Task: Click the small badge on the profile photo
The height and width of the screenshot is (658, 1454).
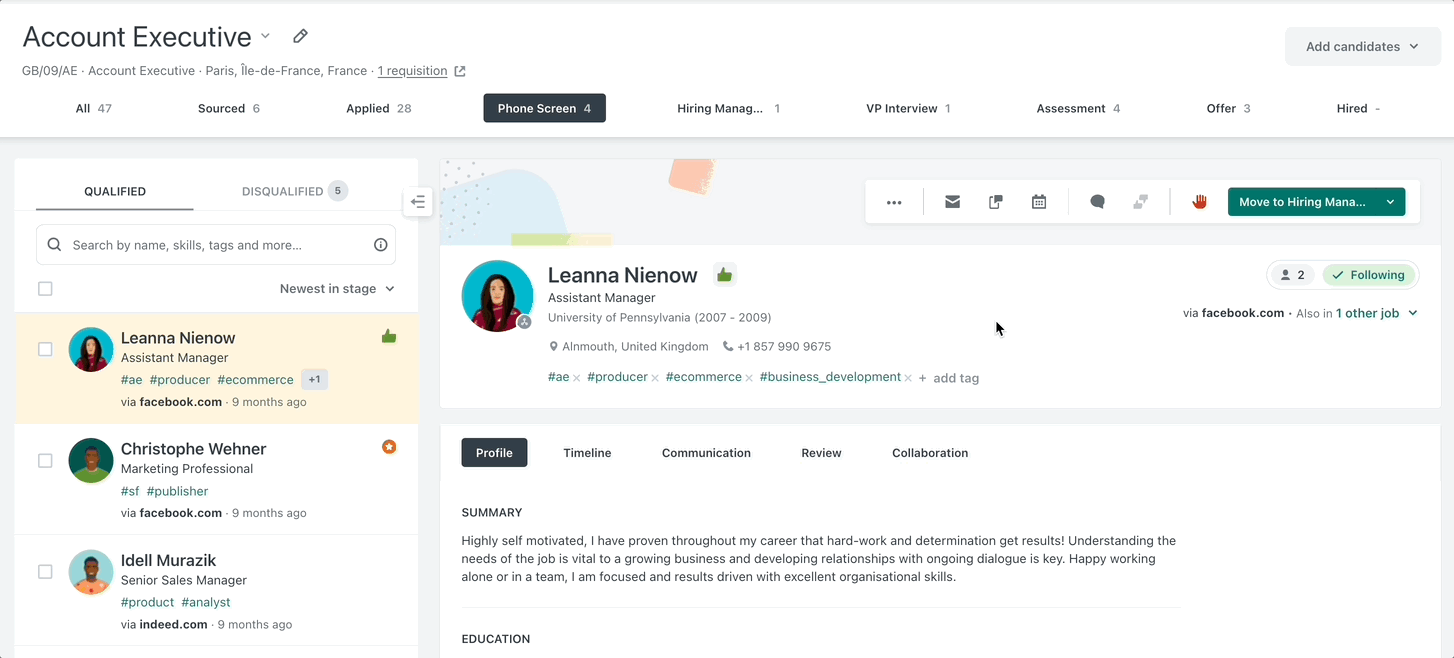Action: (x=524, y=322)
